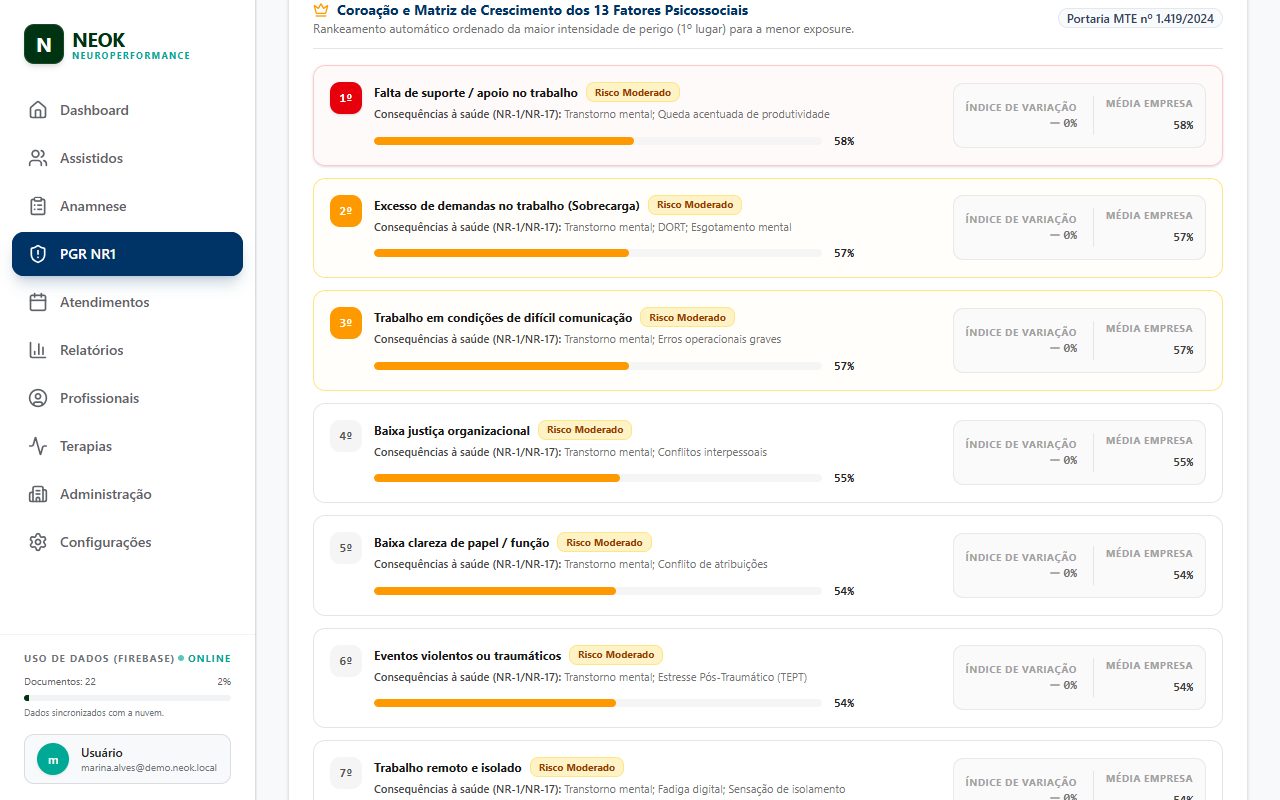Click the Assistidos people icon
This screenshot has width=1280, height=800.
pos(38,158)
